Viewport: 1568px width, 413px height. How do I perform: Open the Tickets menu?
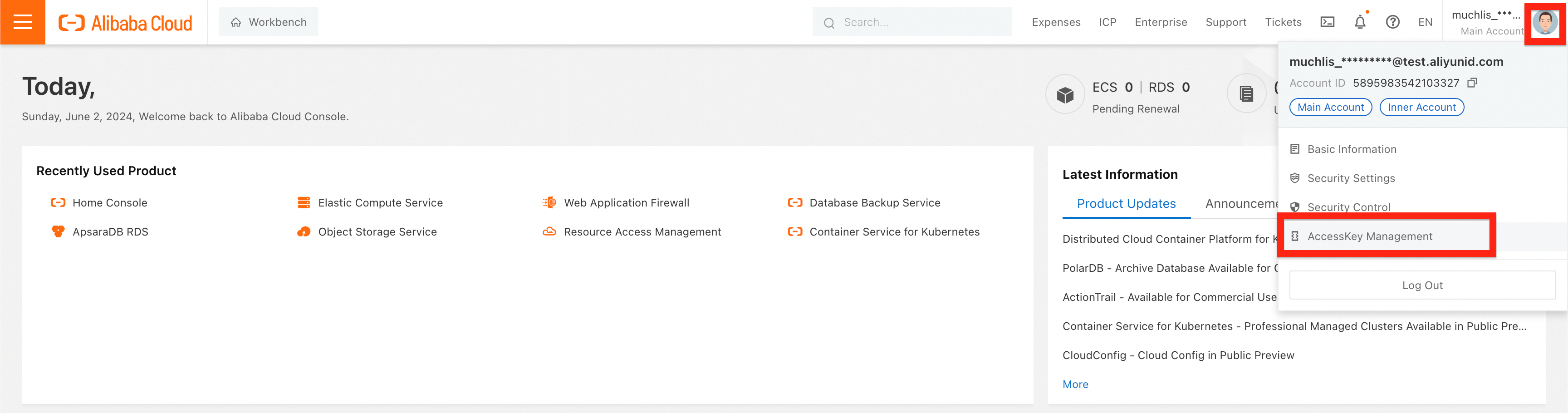1283,22
